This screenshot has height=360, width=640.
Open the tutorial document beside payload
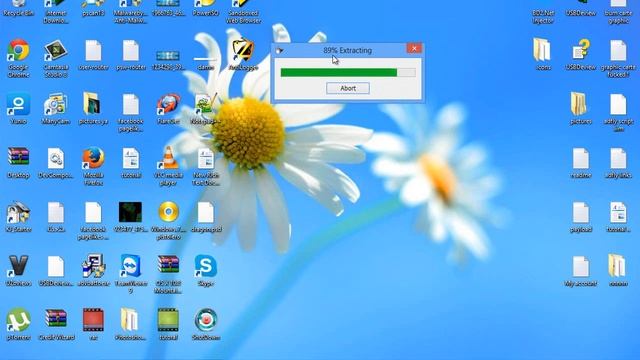[618, 217]
